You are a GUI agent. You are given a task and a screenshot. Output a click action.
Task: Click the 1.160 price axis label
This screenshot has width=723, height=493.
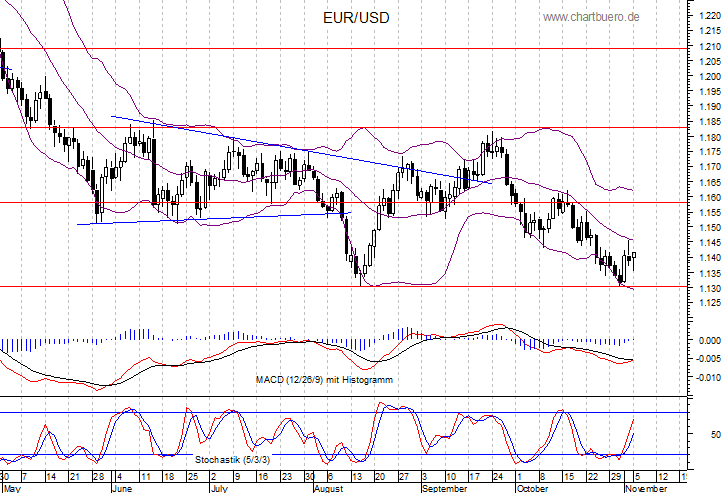tap(707, 197)
